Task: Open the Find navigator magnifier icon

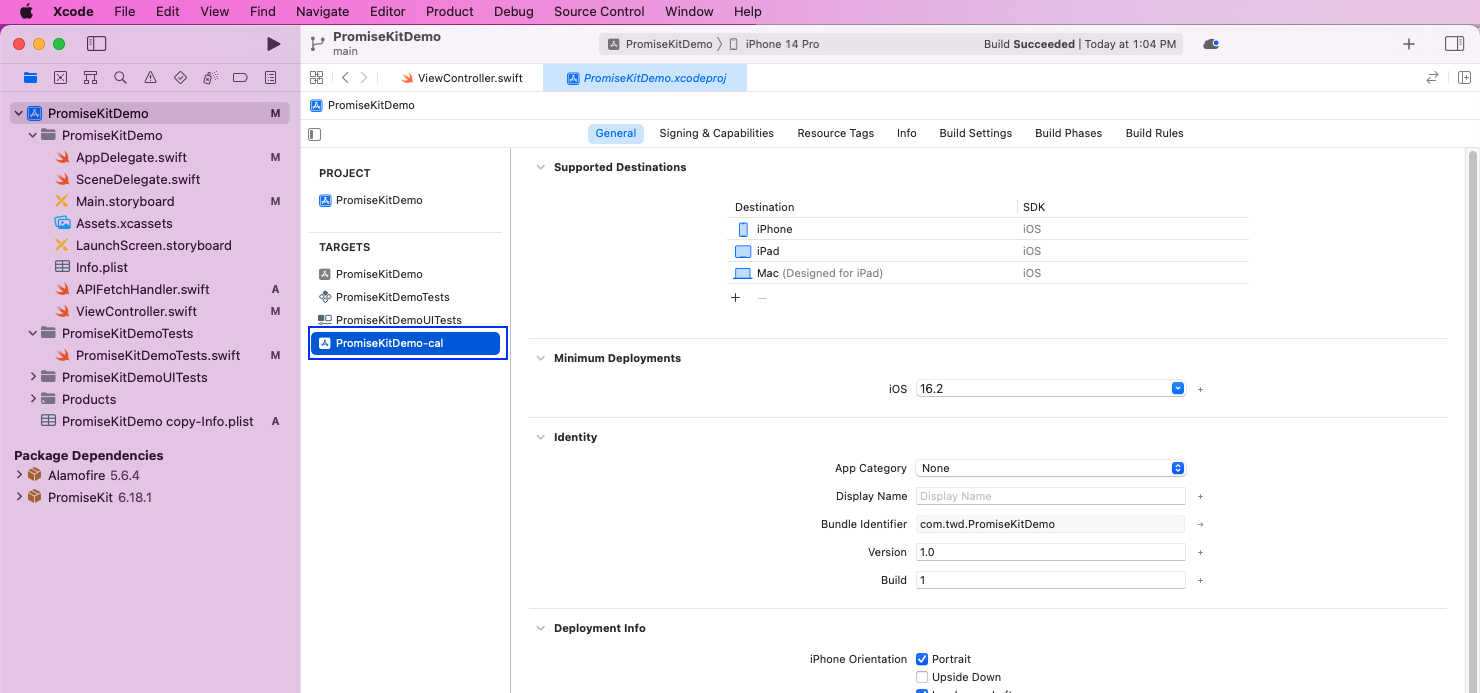Action: [x=120, y=78]
